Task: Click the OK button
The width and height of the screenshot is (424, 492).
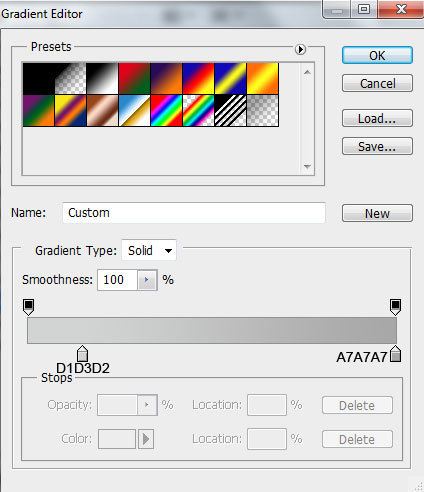Action: coord(377,55)
